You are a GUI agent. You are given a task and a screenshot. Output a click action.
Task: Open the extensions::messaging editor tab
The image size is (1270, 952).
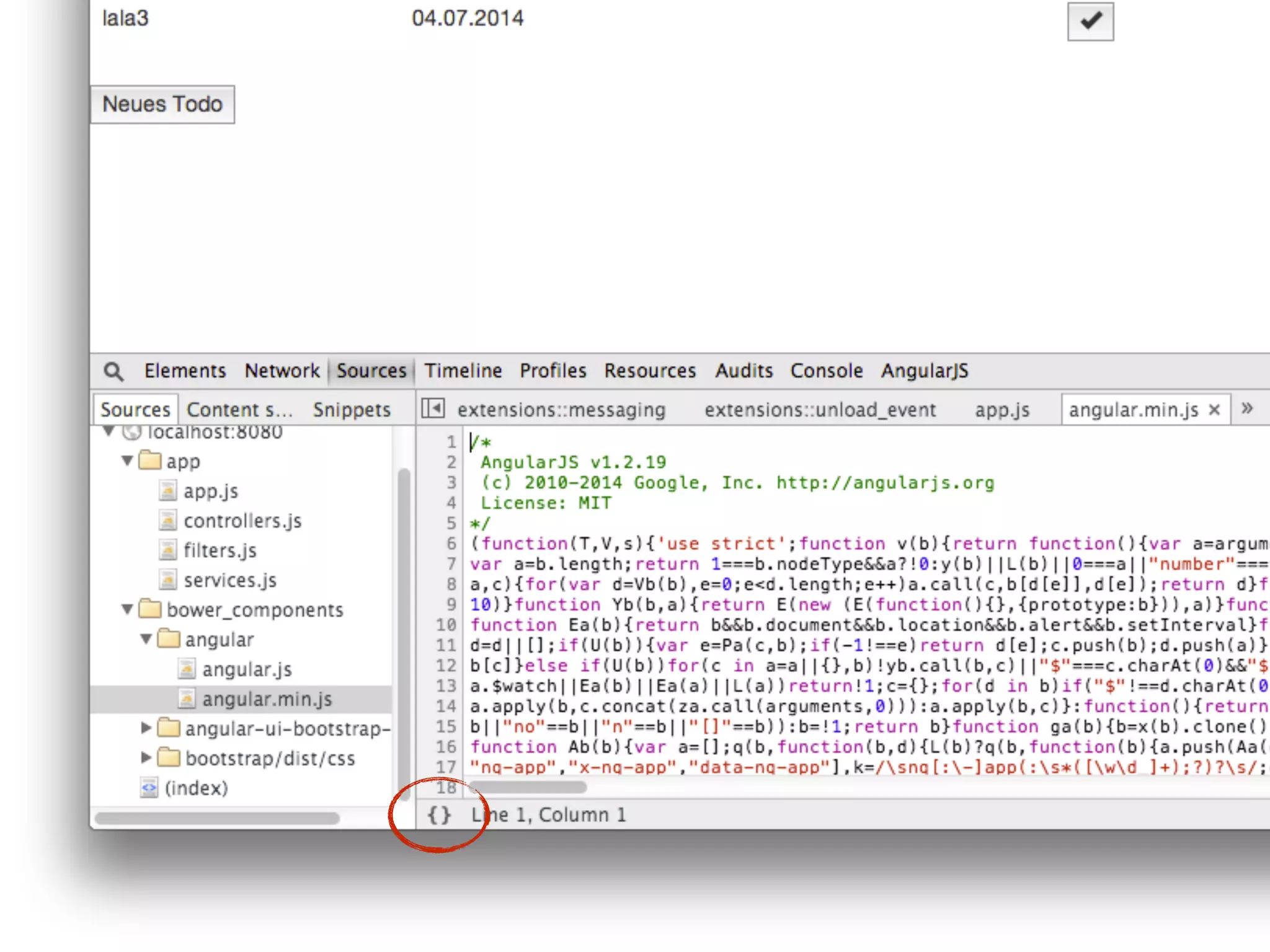tap(561, 410)
